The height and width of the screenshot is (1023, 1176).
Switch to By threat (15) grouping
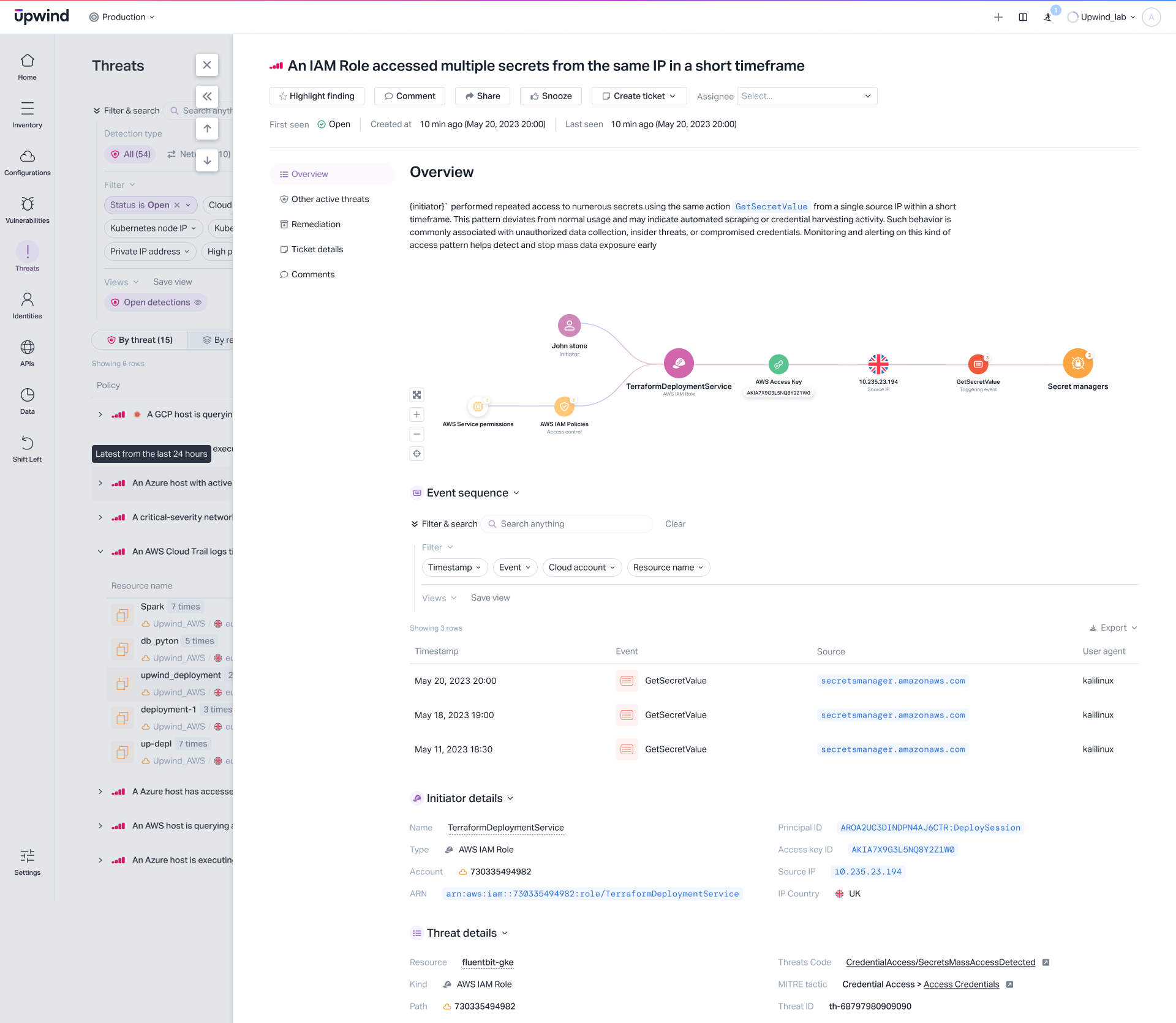point(140,340)
